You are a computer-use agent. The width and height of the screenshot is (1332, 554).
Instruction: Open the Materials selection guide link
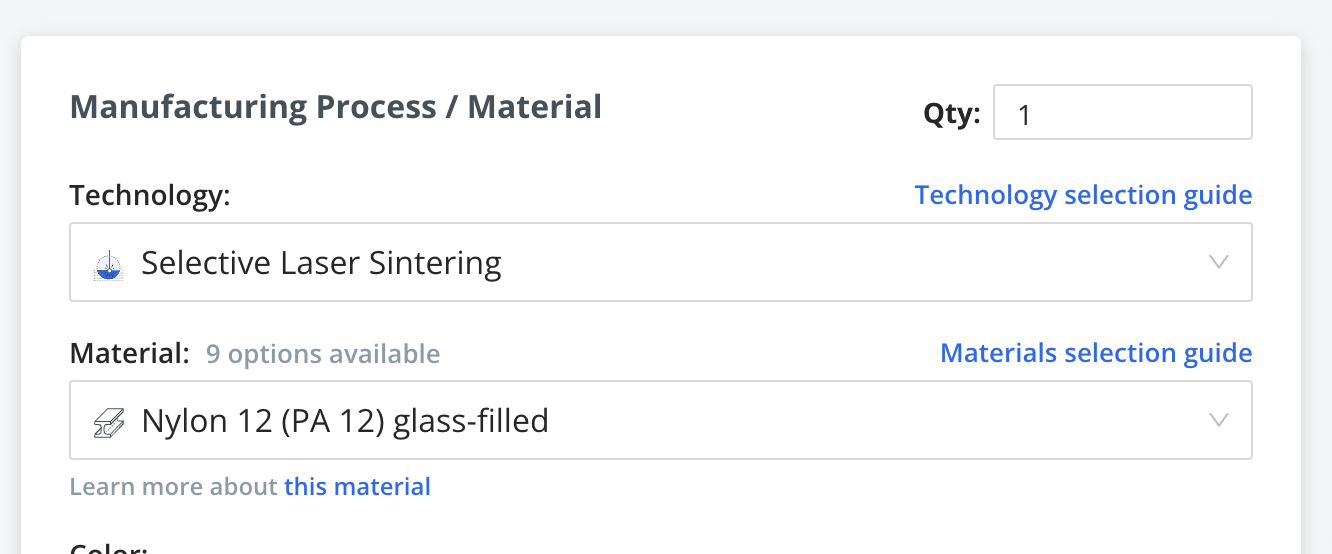pyautogui.click(x=1096, y=353)
